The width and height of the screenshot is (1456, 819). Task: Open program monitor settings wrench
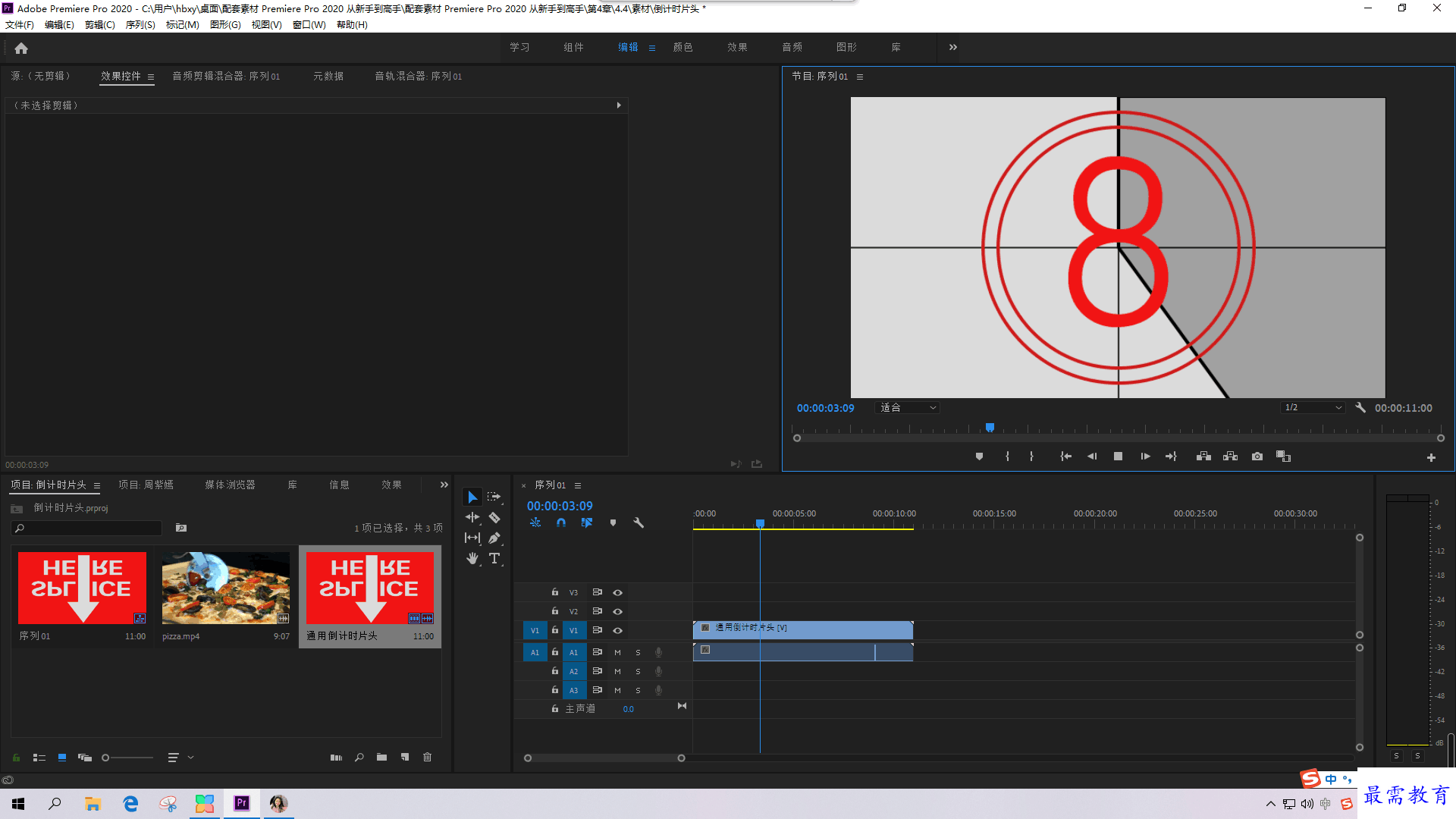[x=1360, y=408]
